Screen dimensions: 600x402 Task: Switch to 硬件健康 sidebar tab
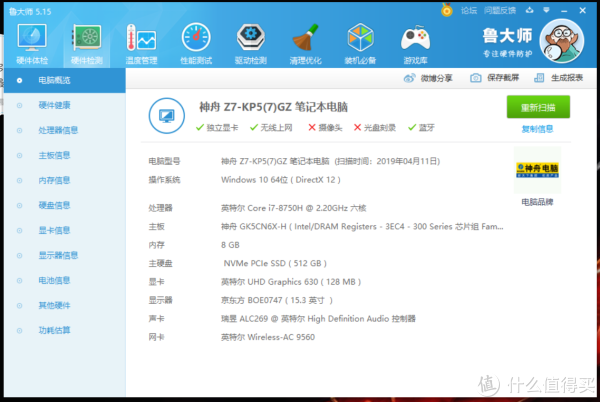click(54, 105)
